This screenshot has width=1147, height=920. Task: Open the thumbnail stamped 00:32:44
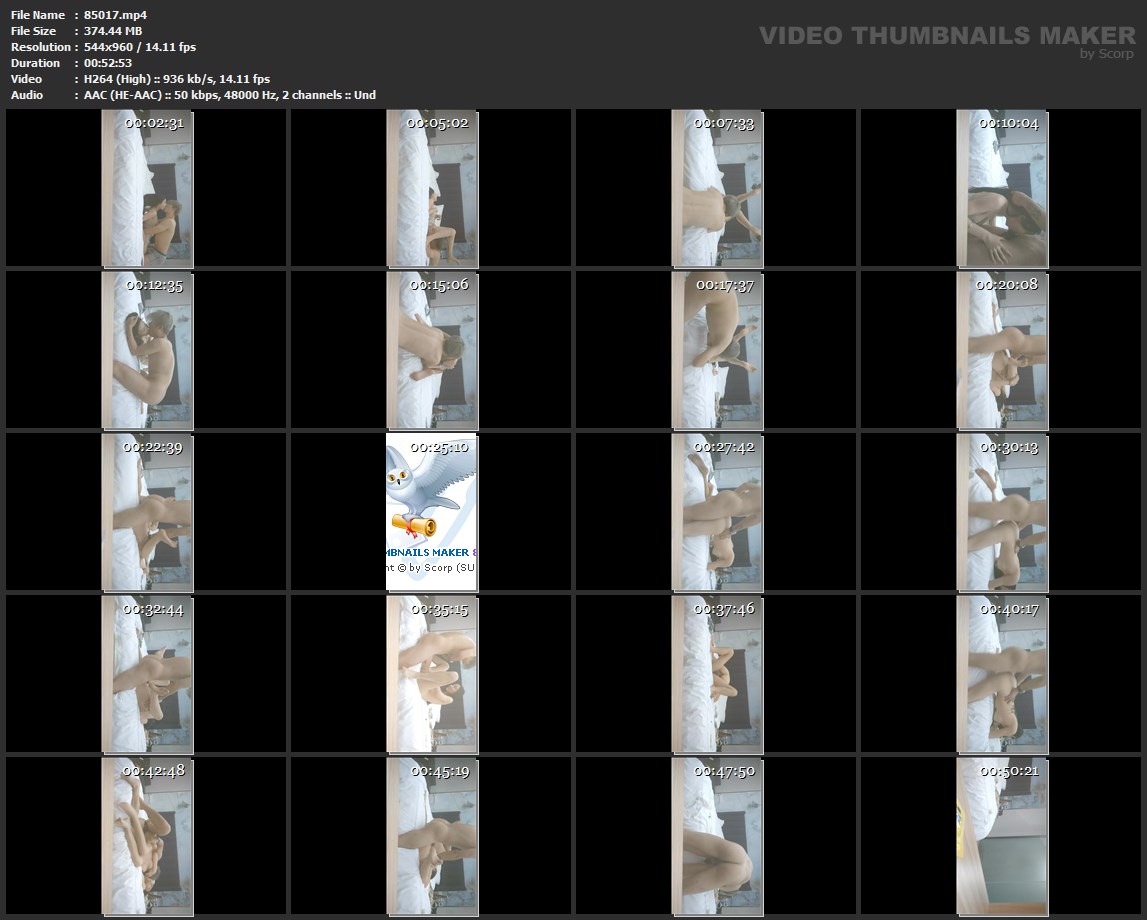(x=147, y=673)
